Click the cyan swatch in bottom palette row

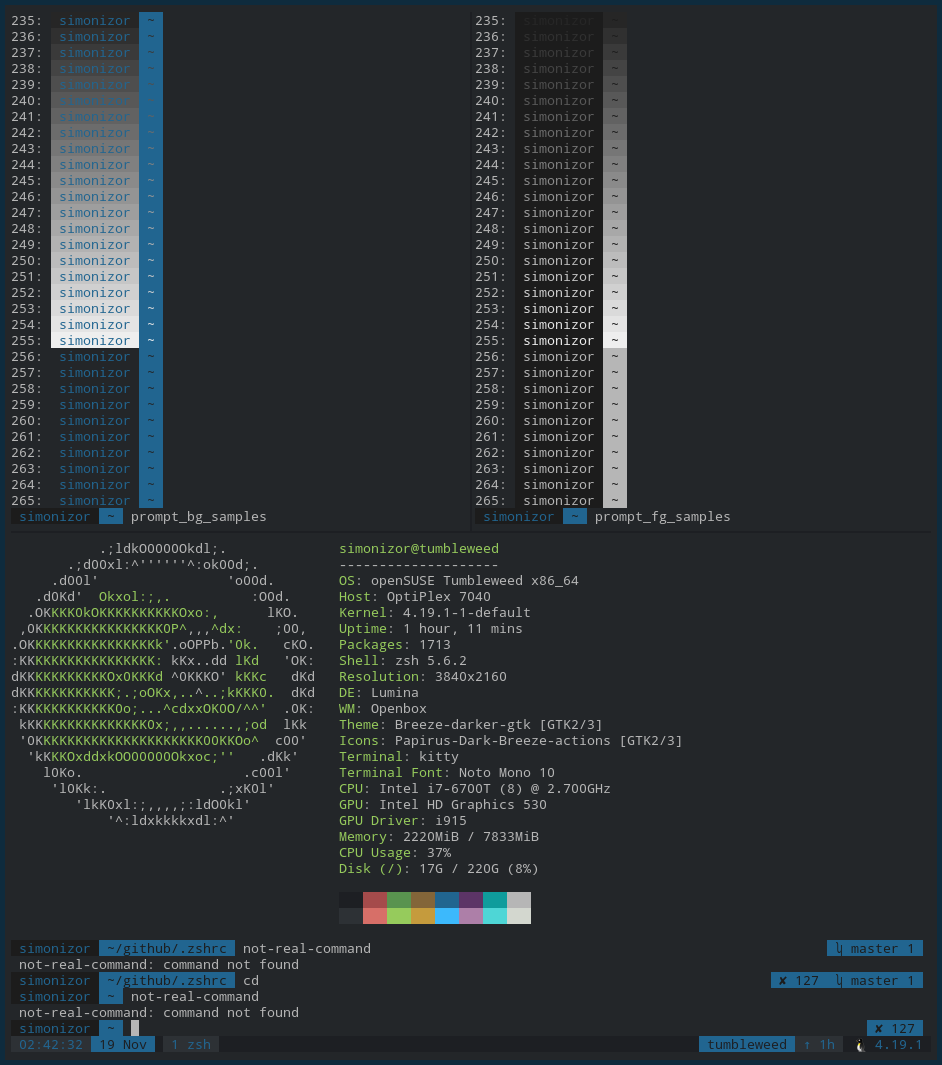(494, 916)
